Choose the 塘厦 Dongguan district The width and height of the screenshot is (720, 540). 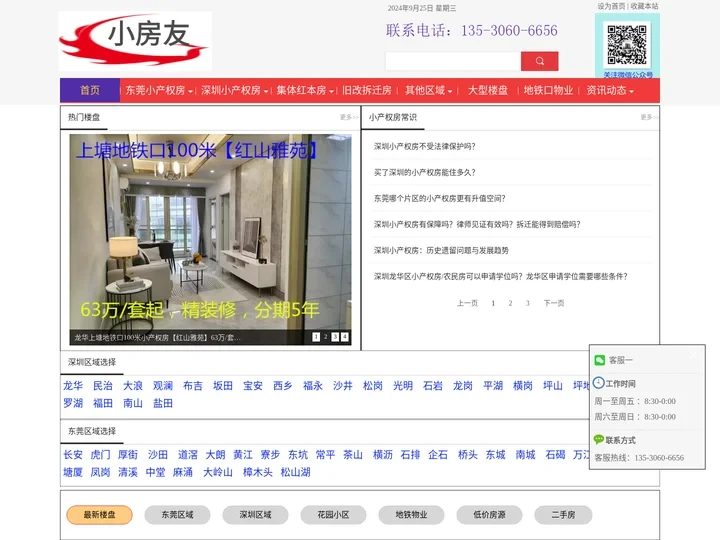coord(73,472)
